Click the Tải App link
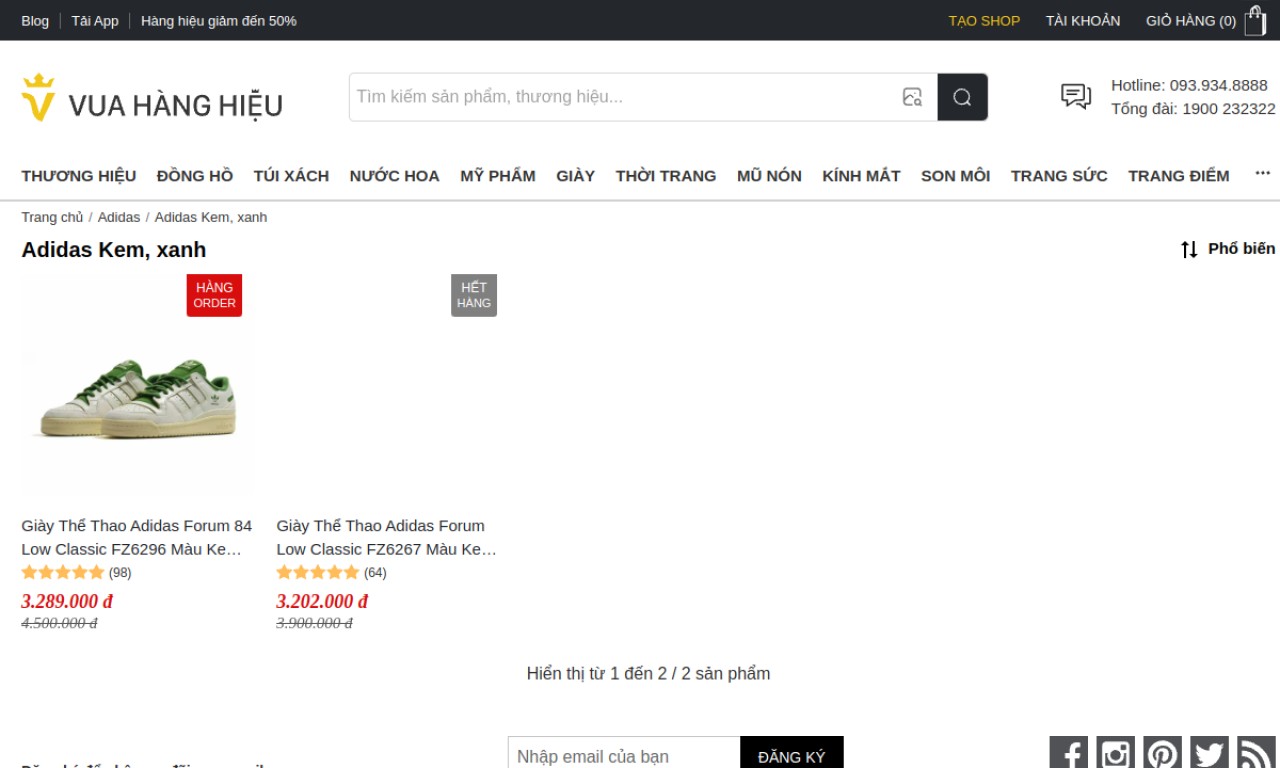The width and height of the screenshot is (1280, 768). click(x=95, y=21)
